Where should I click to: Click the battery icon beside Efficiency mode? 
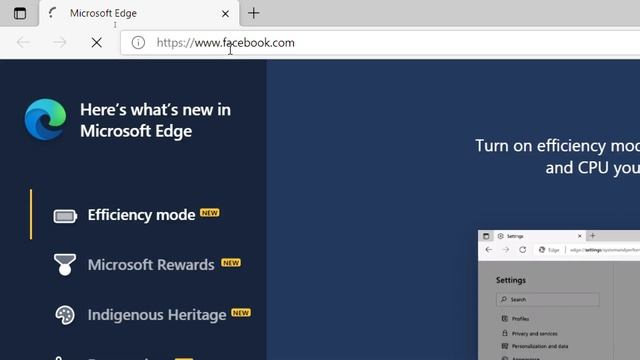[65, 216]
